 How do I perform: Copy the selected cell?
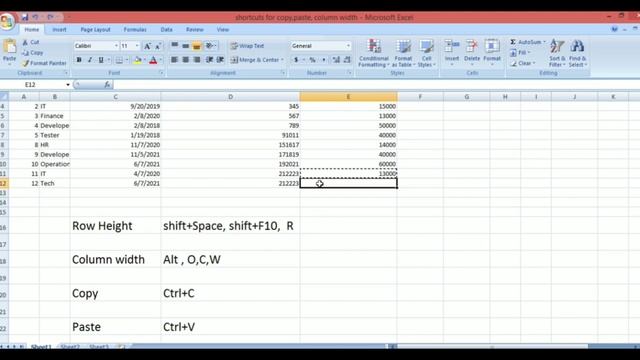tap(33, 53)
